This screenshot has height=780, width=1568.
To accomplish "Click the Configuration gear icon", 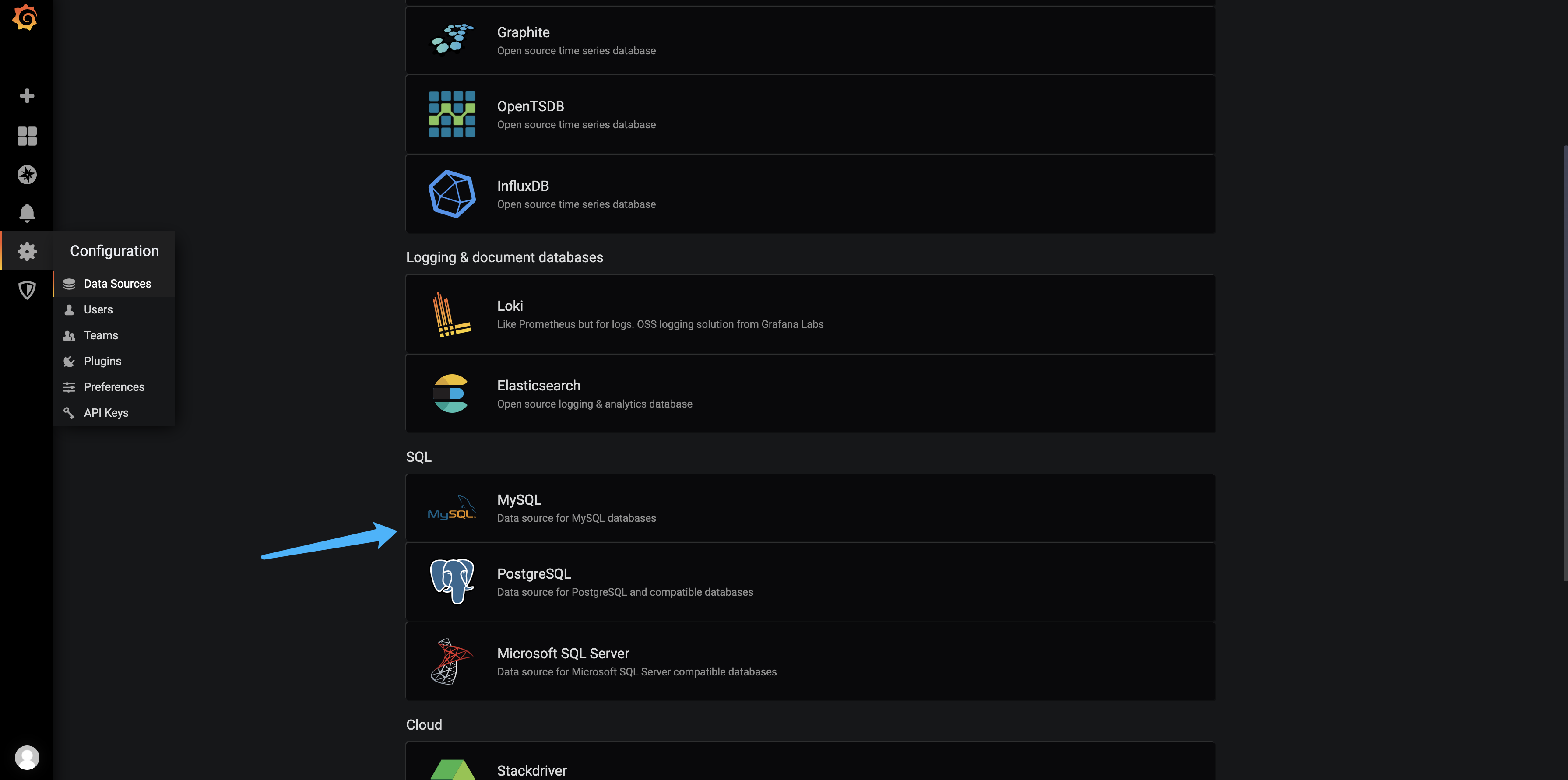I will (x=27, y=251).
